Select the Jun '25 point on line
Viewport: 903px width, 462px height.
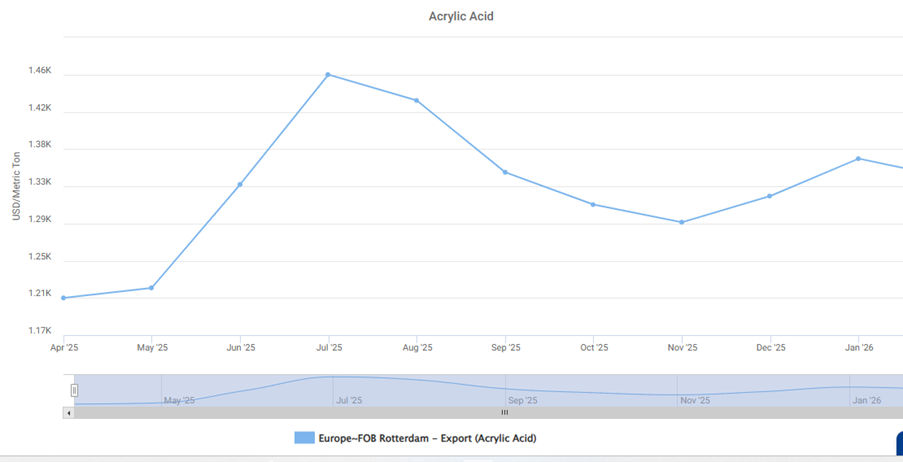pos(240,184)
